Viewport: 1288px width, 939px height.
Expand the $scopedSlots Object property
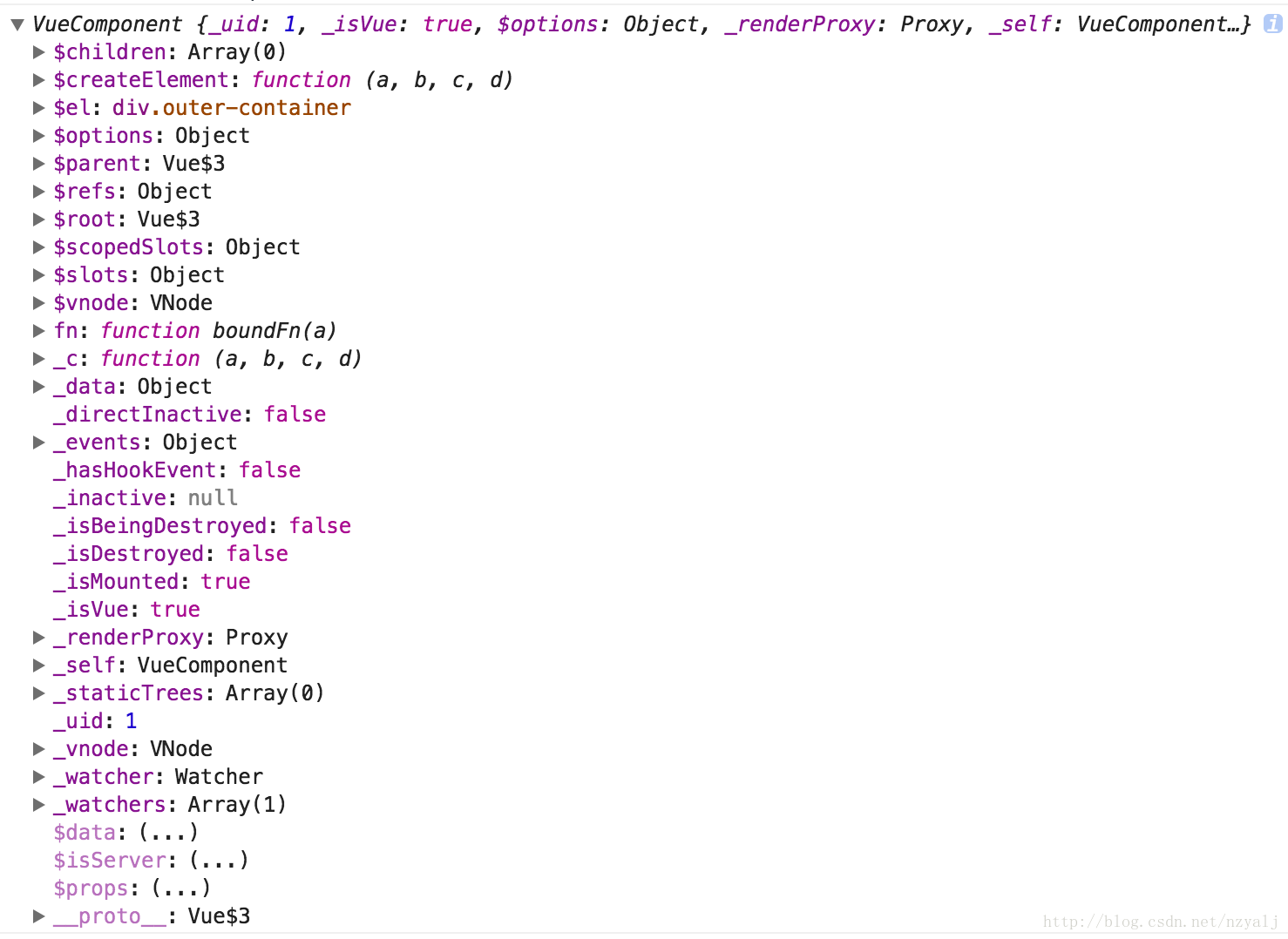tap(38, 247)
